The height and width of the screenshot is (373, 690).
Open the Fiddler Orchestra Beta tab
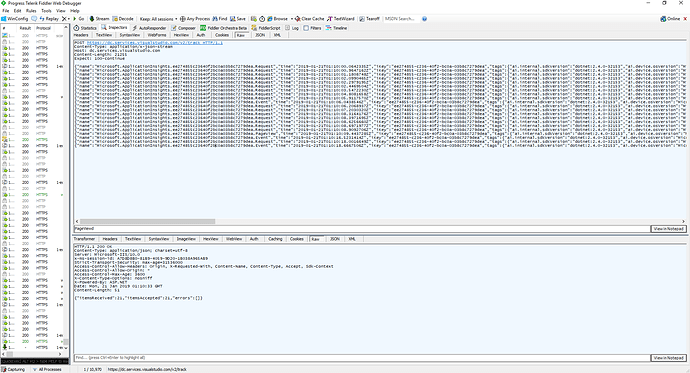point(224,28)
